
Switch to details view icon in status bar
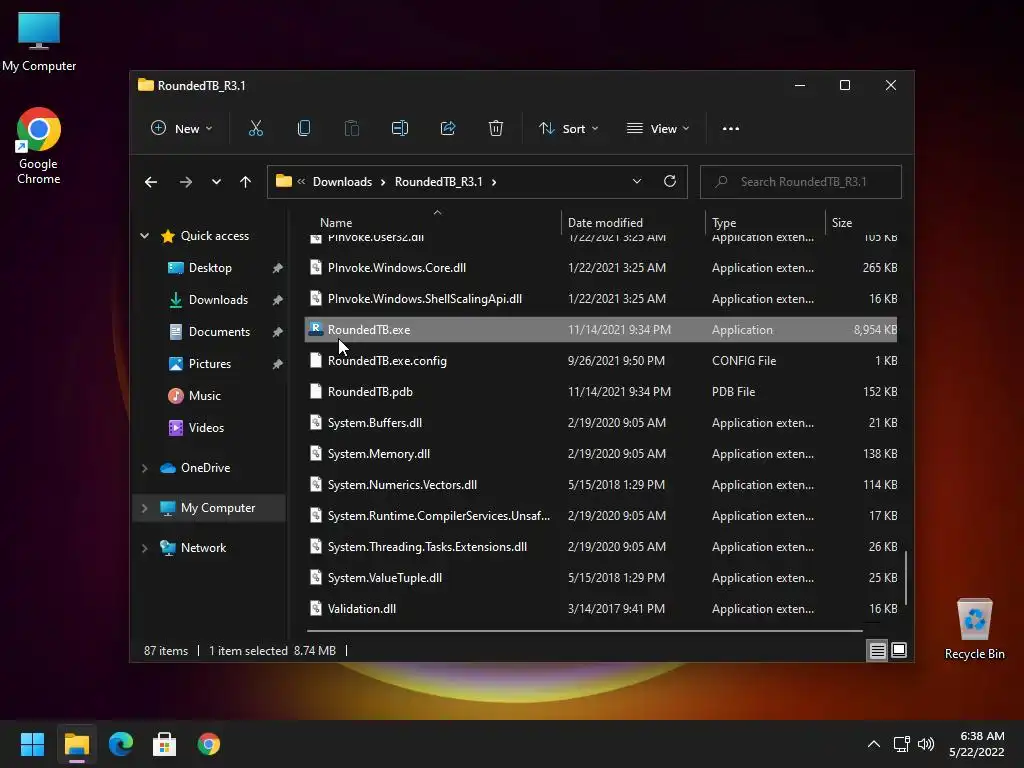coord(877,650)
